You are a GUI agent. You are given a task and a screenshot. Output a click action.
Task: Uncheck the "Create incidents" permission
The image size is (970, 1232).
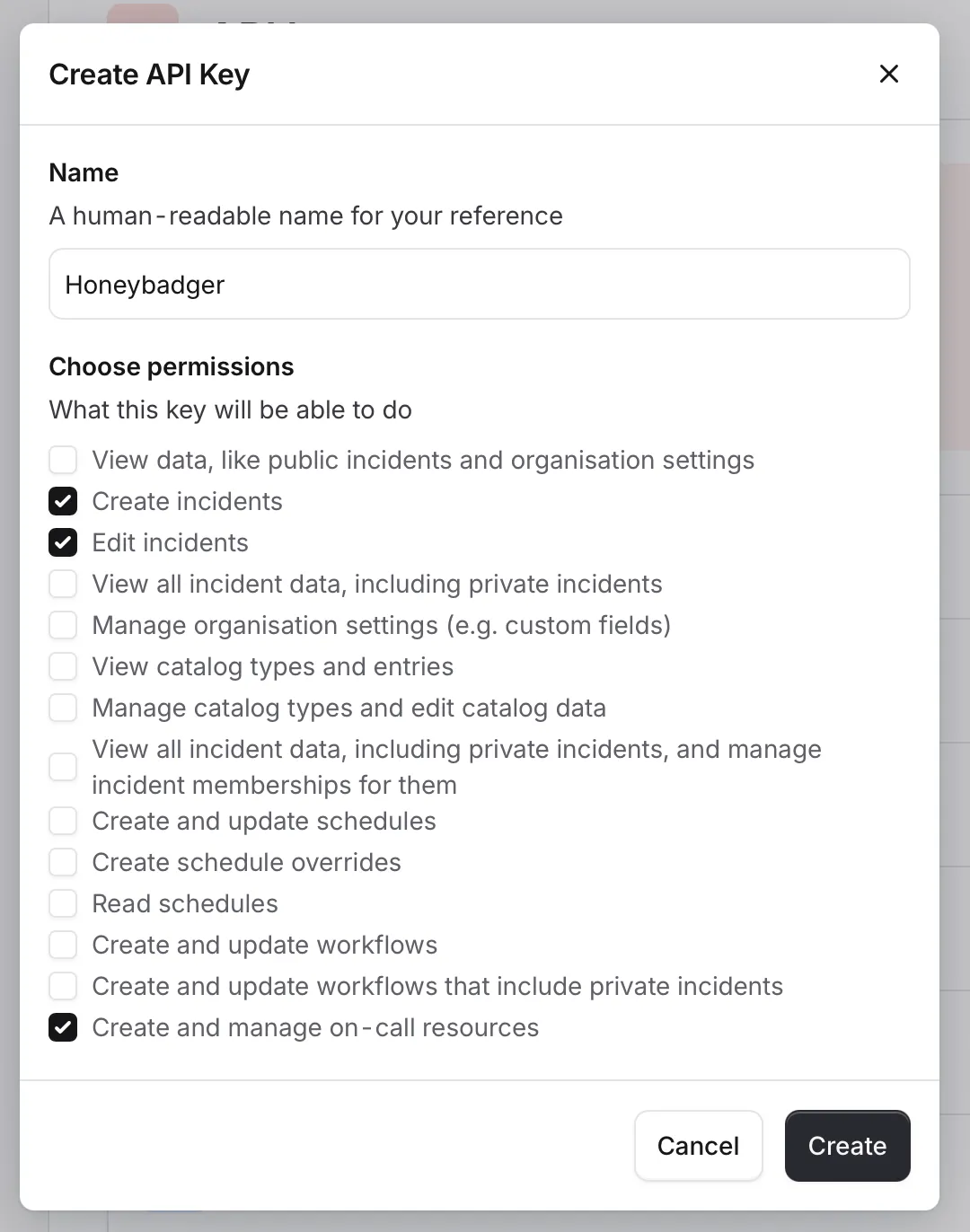click(x=63, y=501)
